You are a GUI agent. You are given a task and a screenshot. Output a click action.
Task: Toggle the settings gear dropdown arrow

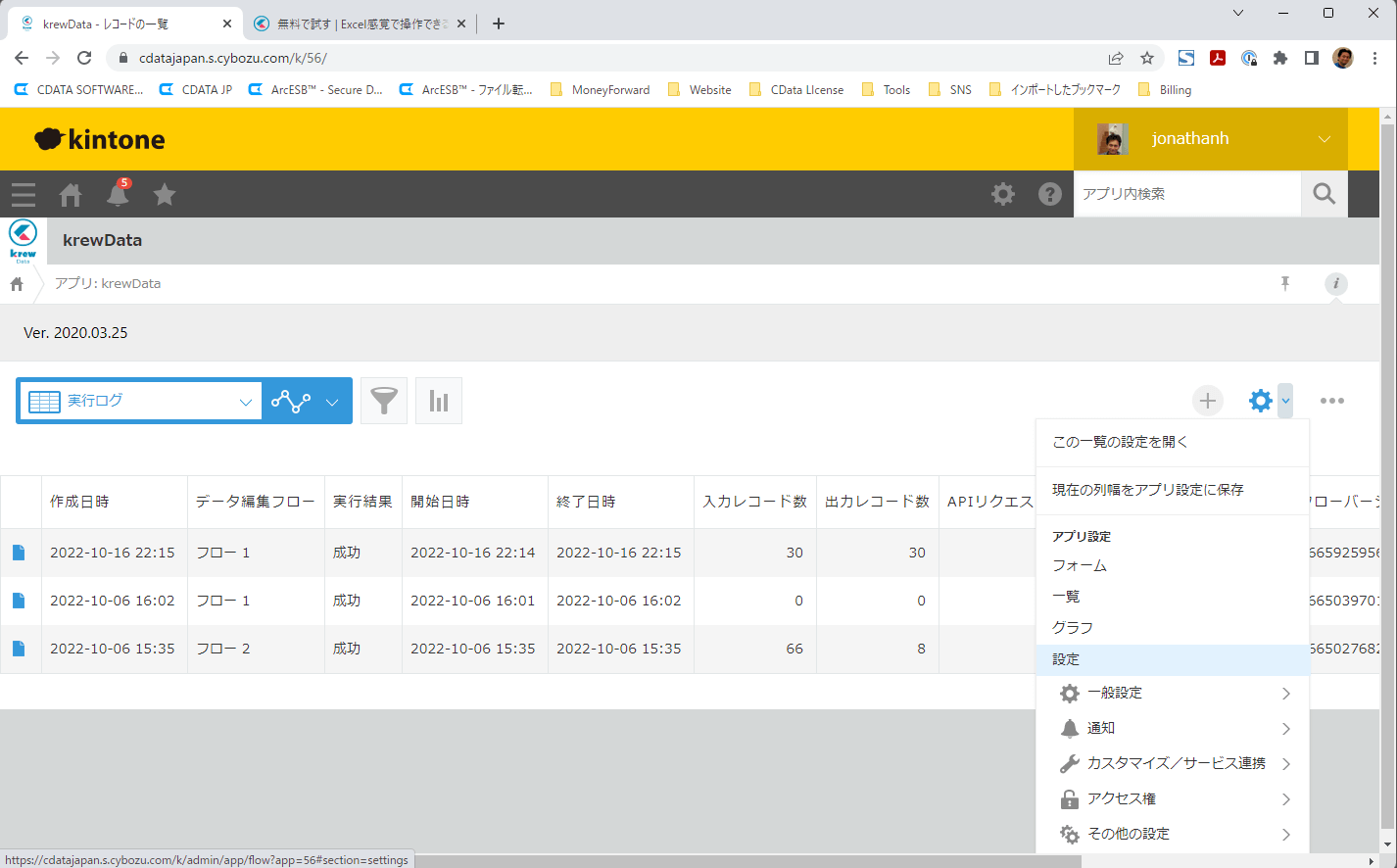1285,401
